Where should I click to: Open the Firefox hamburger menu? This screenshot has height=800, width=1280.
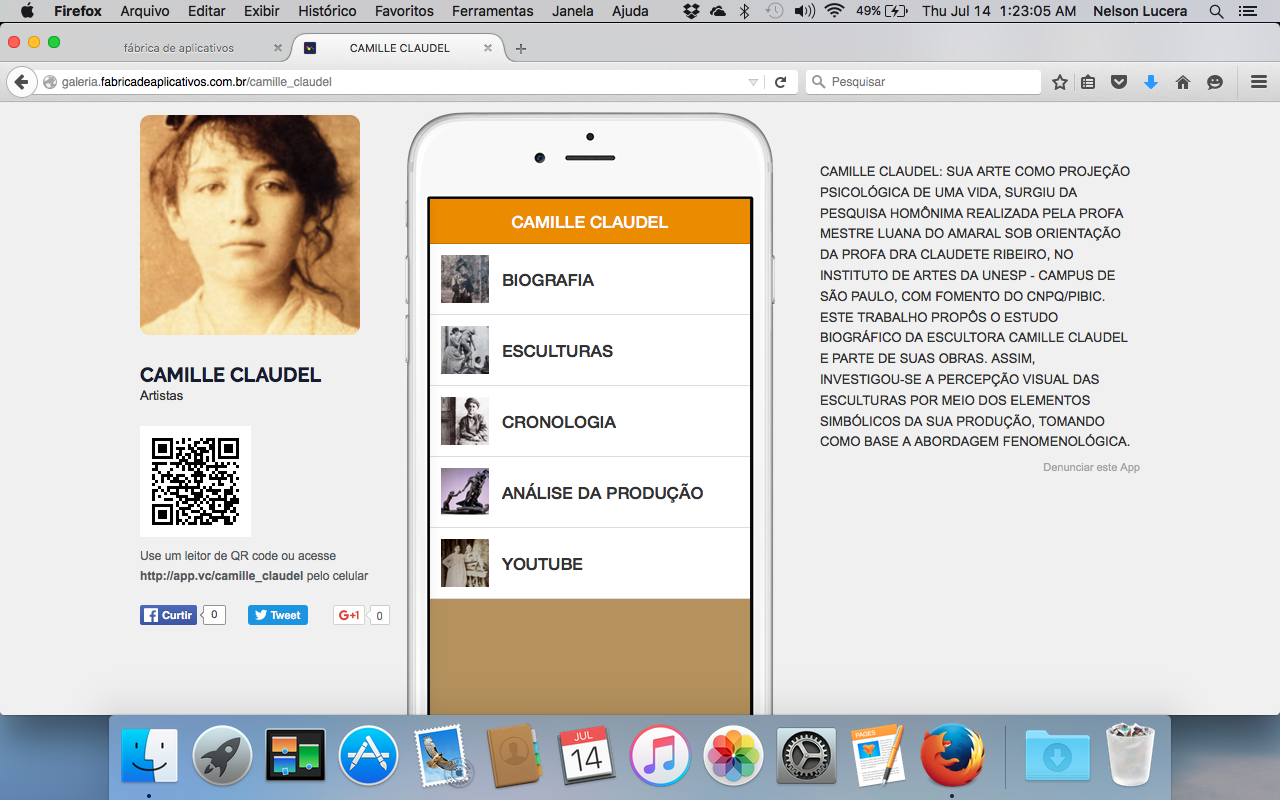1259,82
